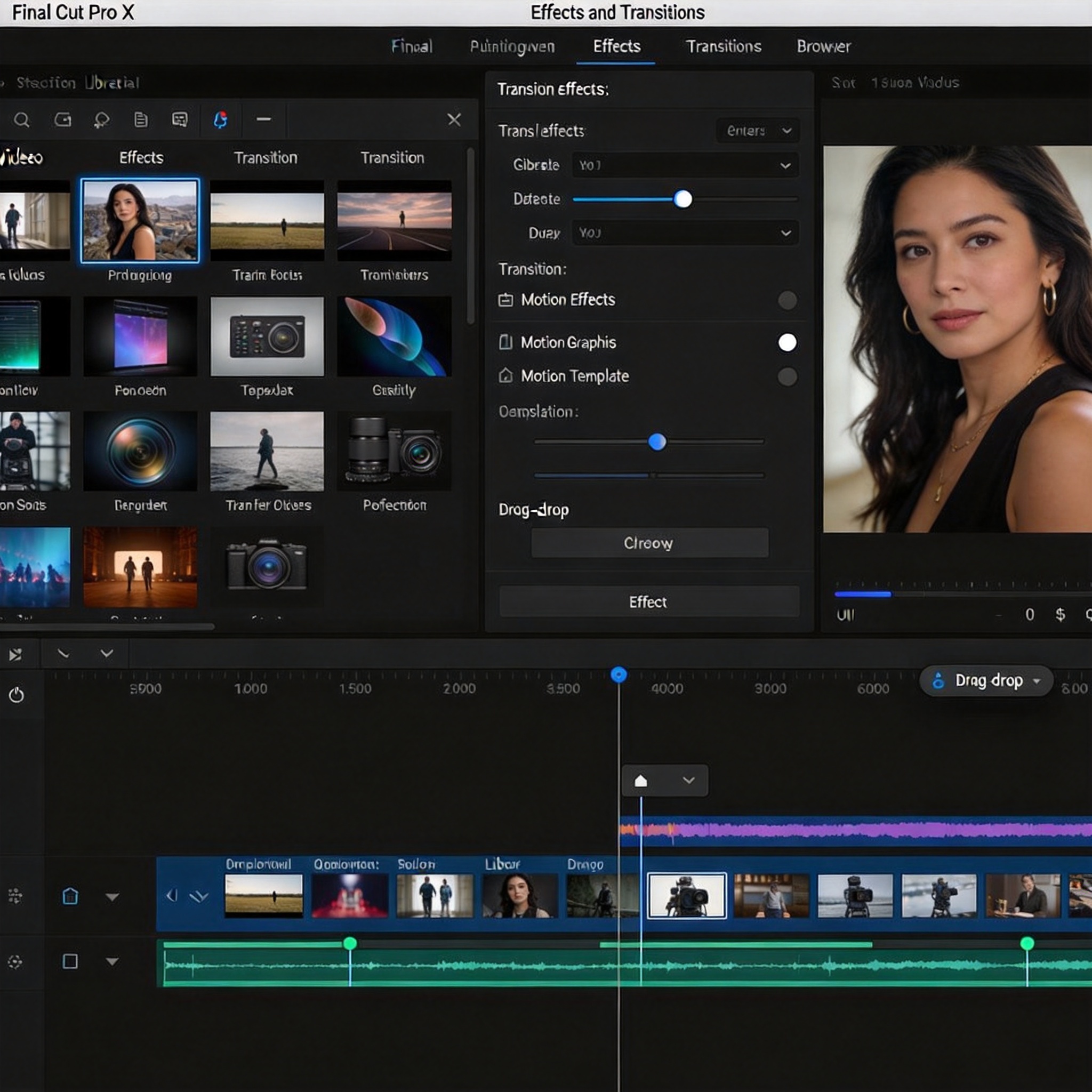Toggle the Motion Template switch
Screen dimensions: 1092x1092
788,376
